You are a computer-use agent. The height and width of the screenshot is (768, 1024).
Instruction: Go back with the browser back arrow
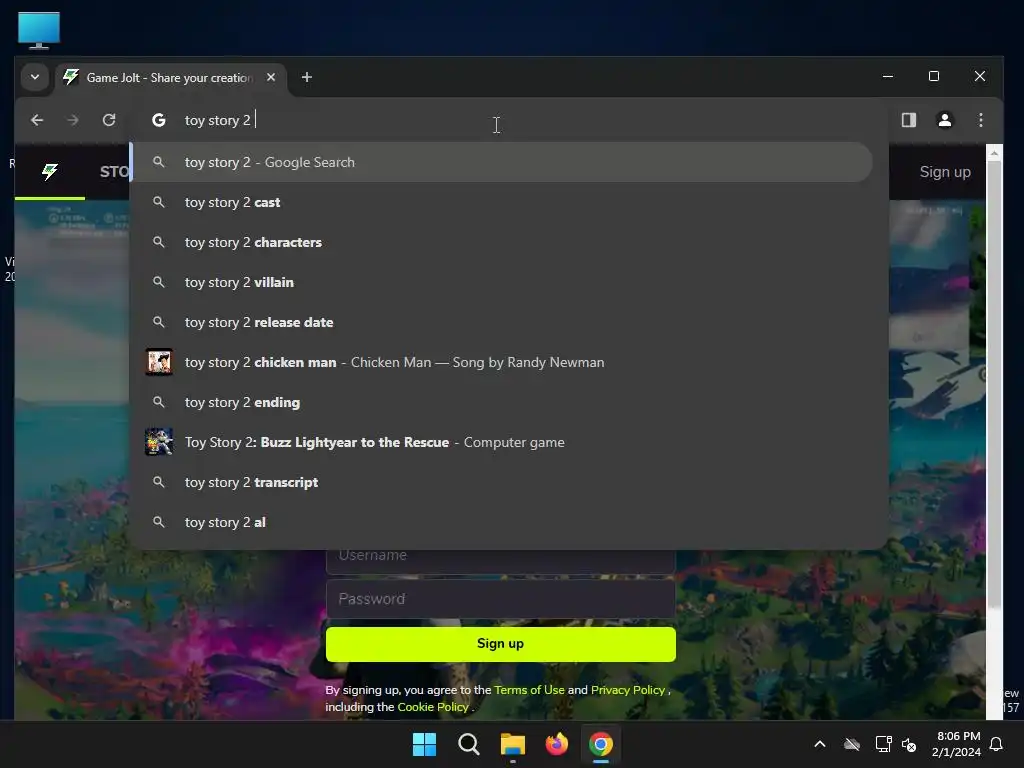coord(37,120)
